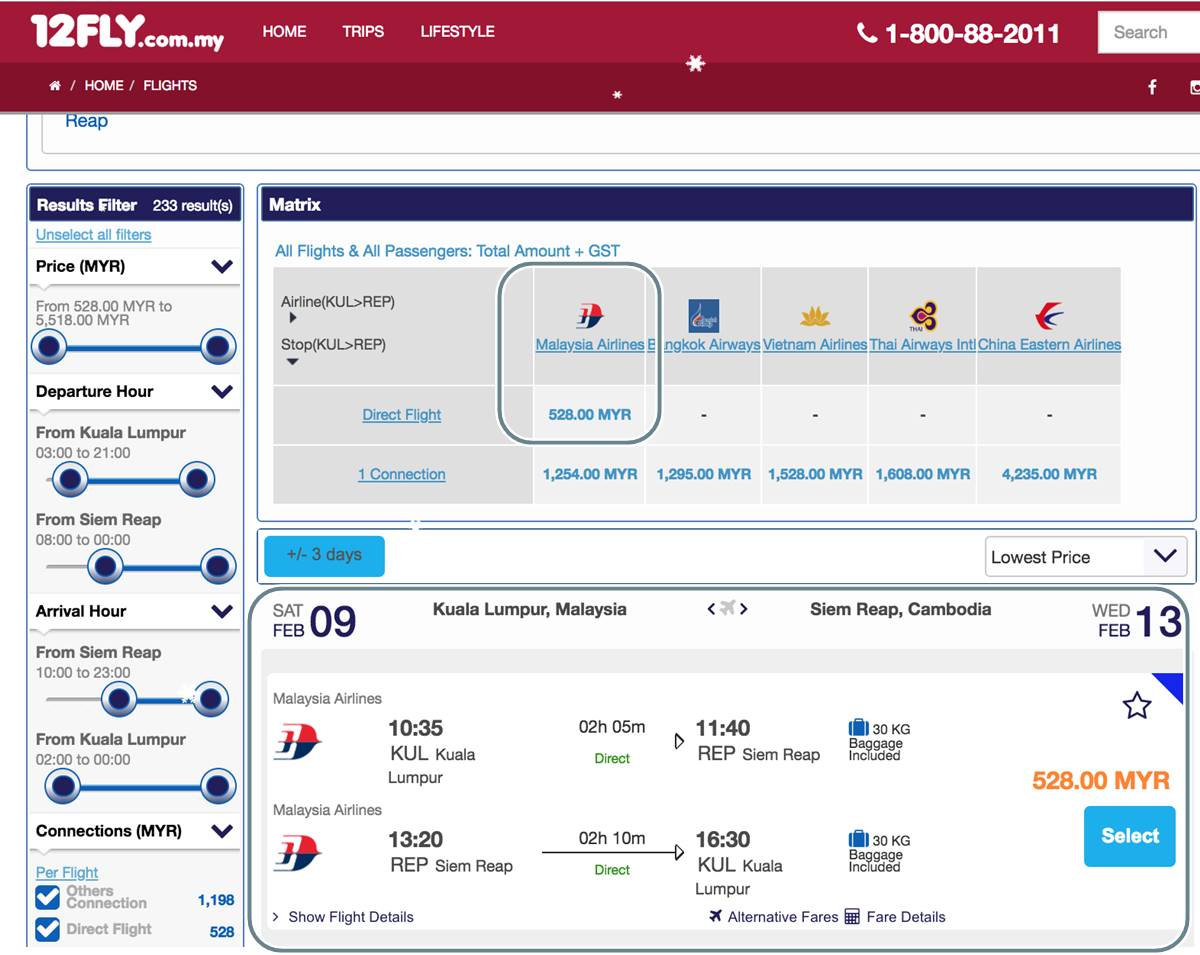Click into the Search input field

[1148, 32]
